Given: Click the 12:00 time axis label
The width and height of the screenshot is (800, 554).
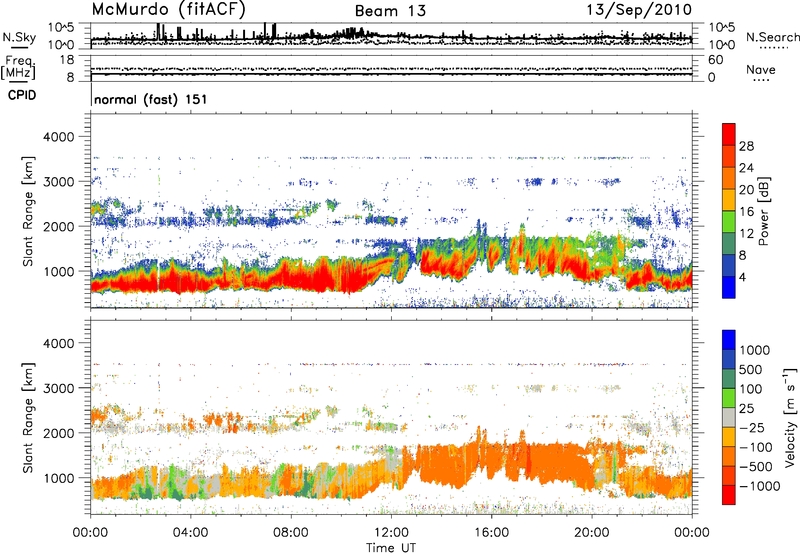Looking at the screenshot, I should pos(391,533).
